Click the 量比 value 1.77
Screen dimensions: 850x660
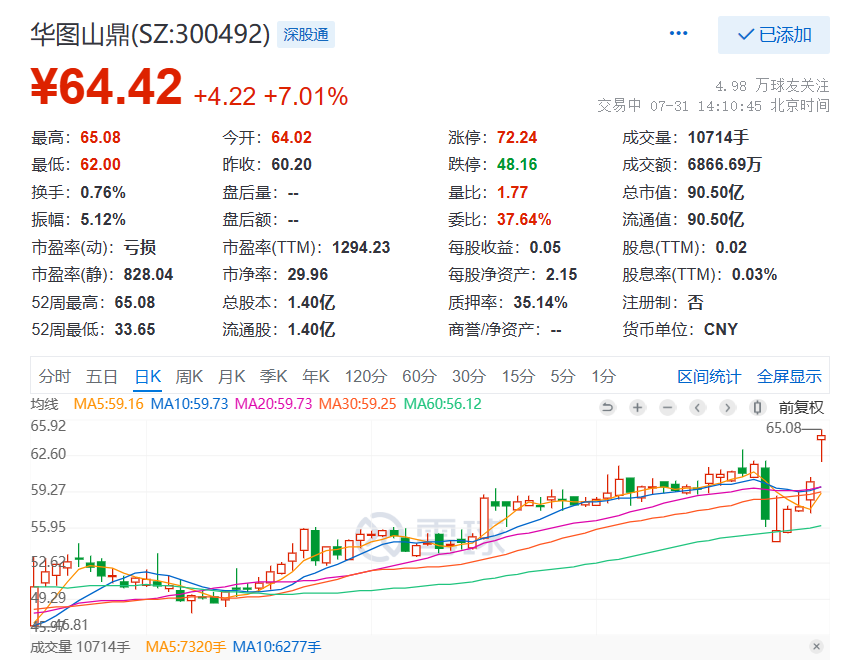(x=512, y=192)
